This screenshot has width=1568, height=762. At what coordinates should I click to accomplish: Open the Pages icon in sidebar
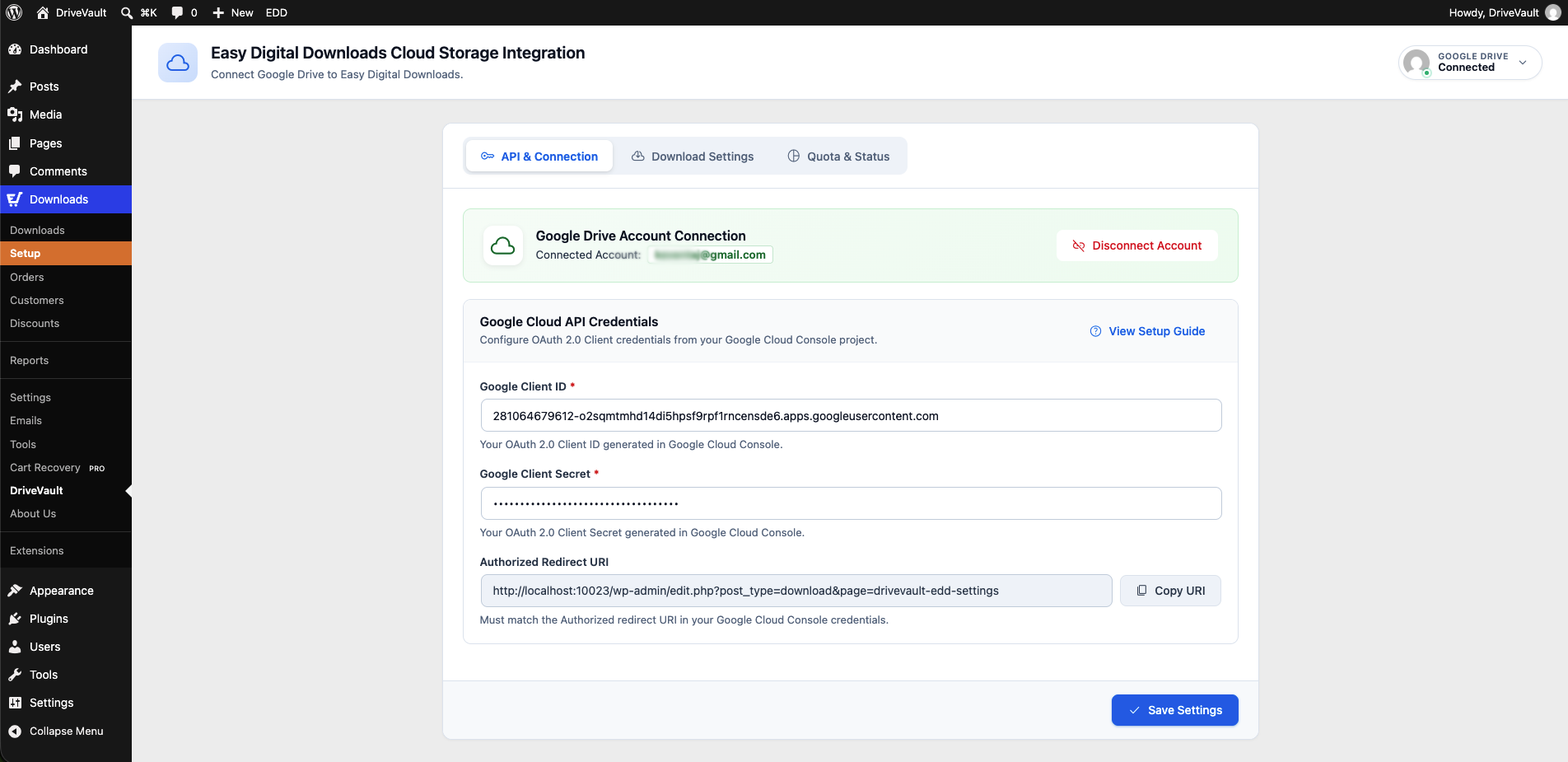pyautogui.click(x=15, y=143)
